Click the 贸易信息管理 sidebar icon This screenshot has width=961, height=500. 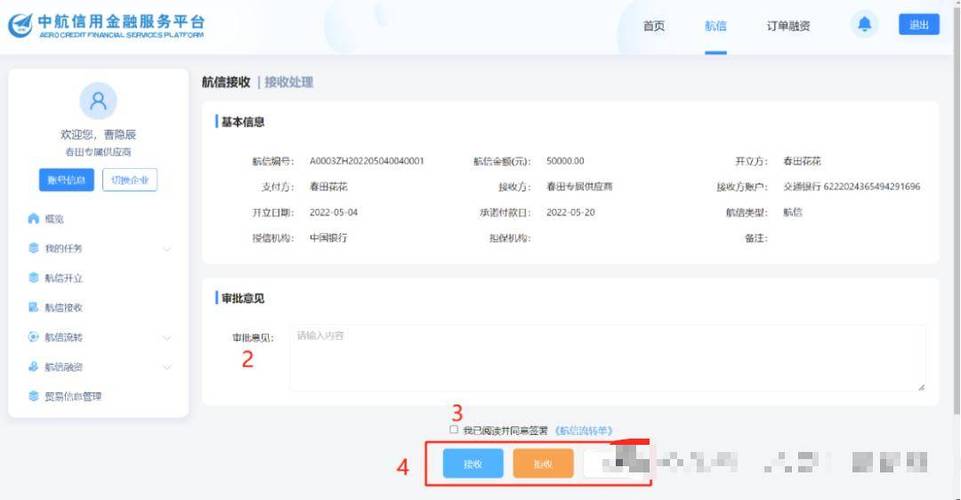pos(33,396)
